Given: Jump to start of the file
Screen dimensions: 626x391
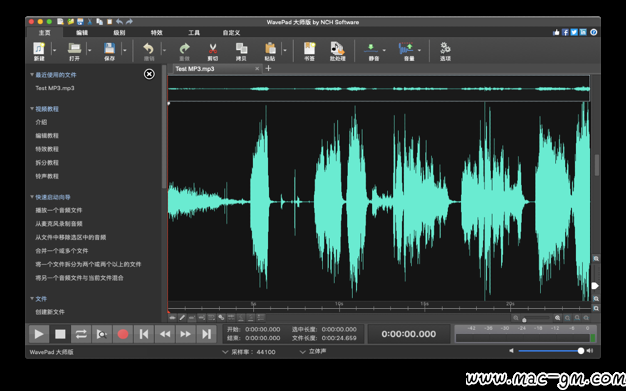Looking at the screenshot, I should (144, 334).
